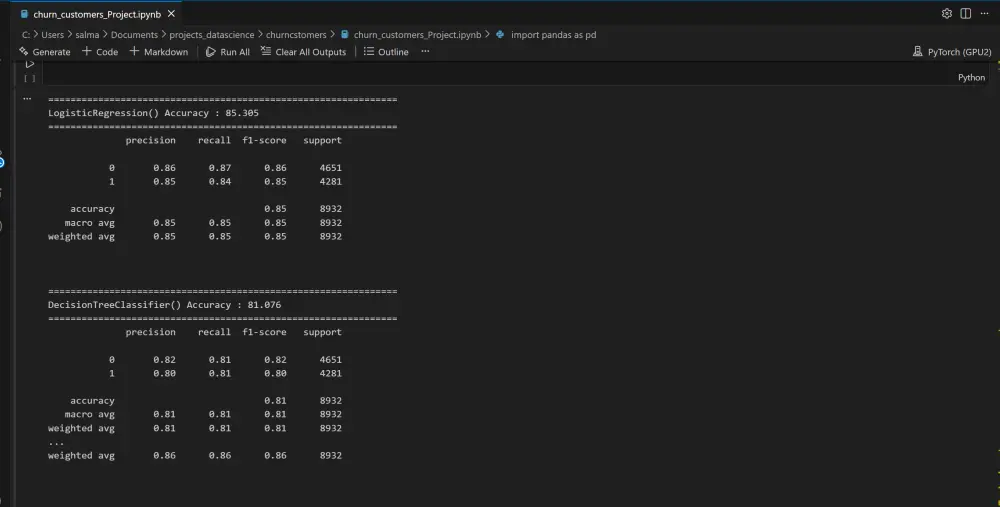Select Documents in the breadcrumb path
The width and height of the screenshot is (1000, 507).
pyautogui.click(x=134, y=34)
